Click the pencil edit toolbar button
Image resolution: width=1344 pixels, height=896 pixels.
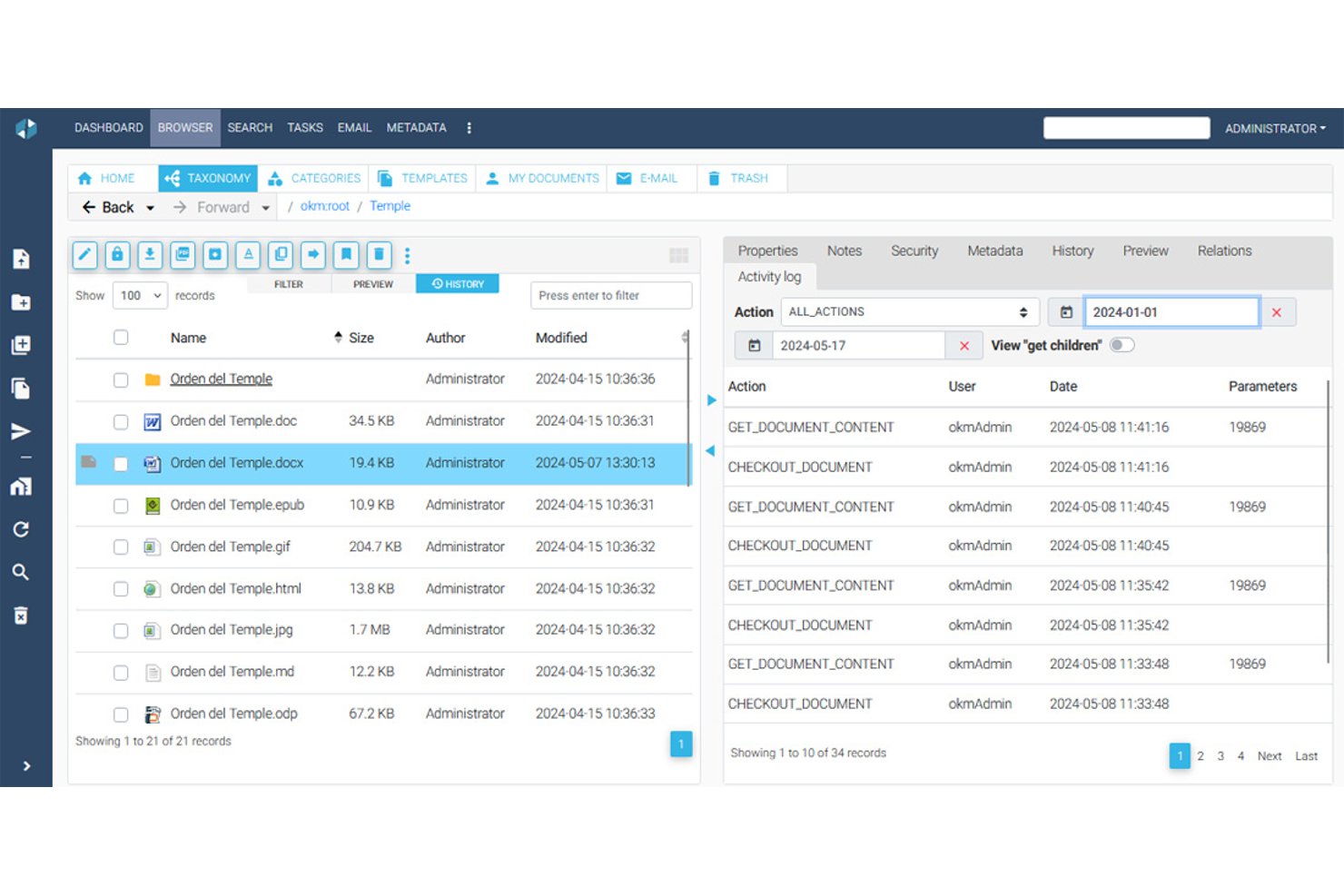coord(85,255)
